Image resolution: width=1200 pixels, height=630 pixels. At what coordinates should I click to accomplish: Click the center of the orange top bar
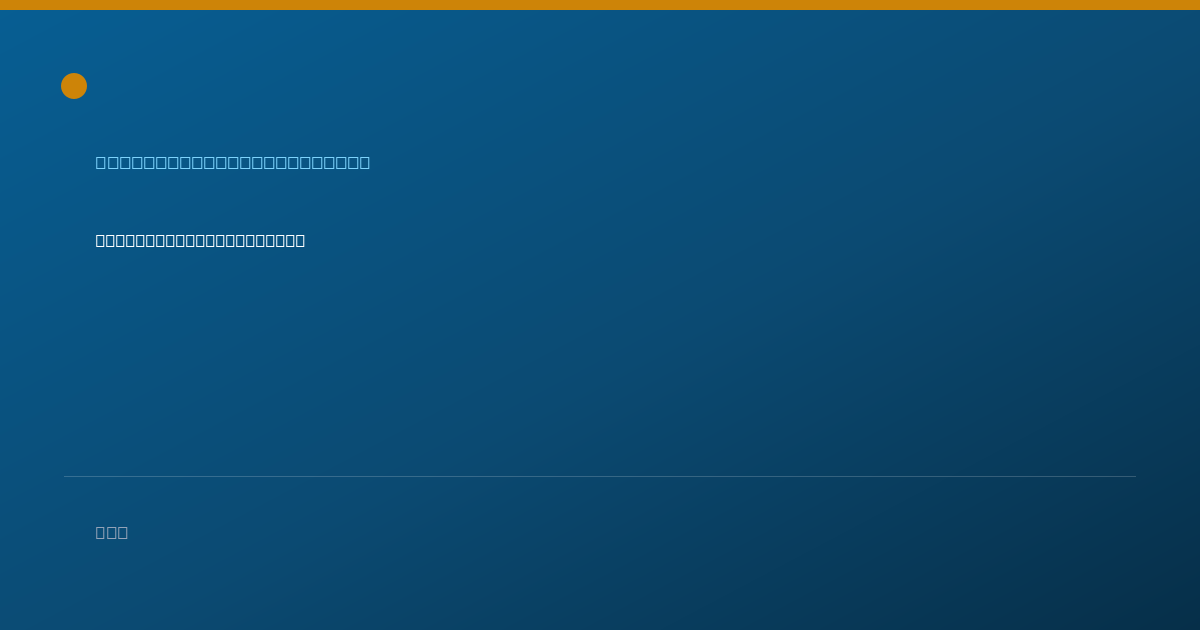pos(600,5)
